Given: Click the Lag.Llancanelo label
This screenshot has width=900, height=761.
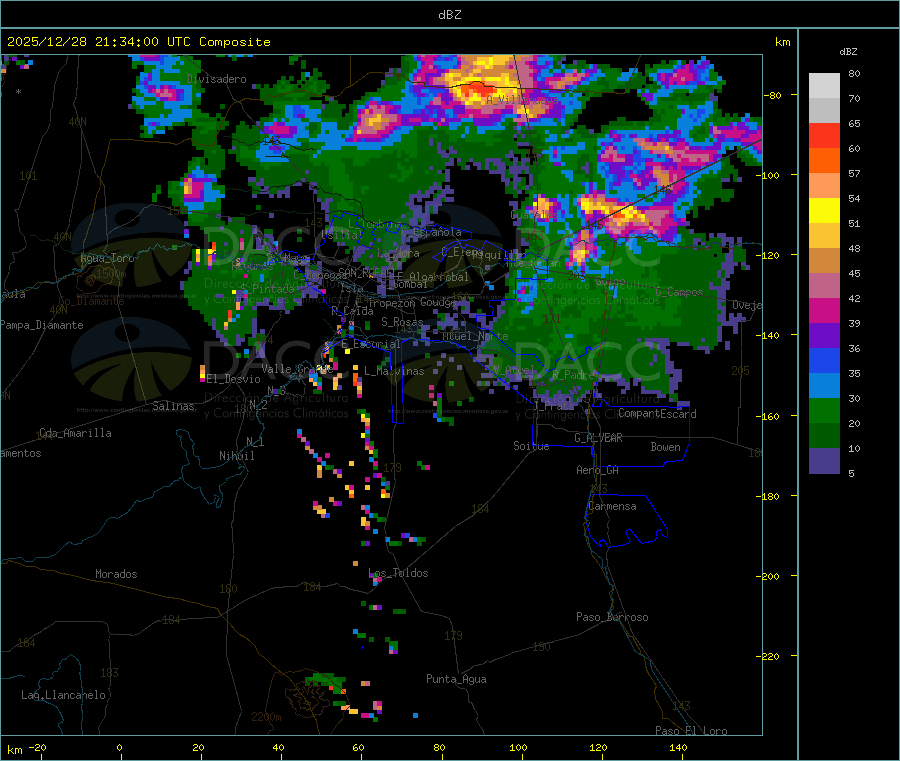Looking at the screenshot, I should (63, 695).
